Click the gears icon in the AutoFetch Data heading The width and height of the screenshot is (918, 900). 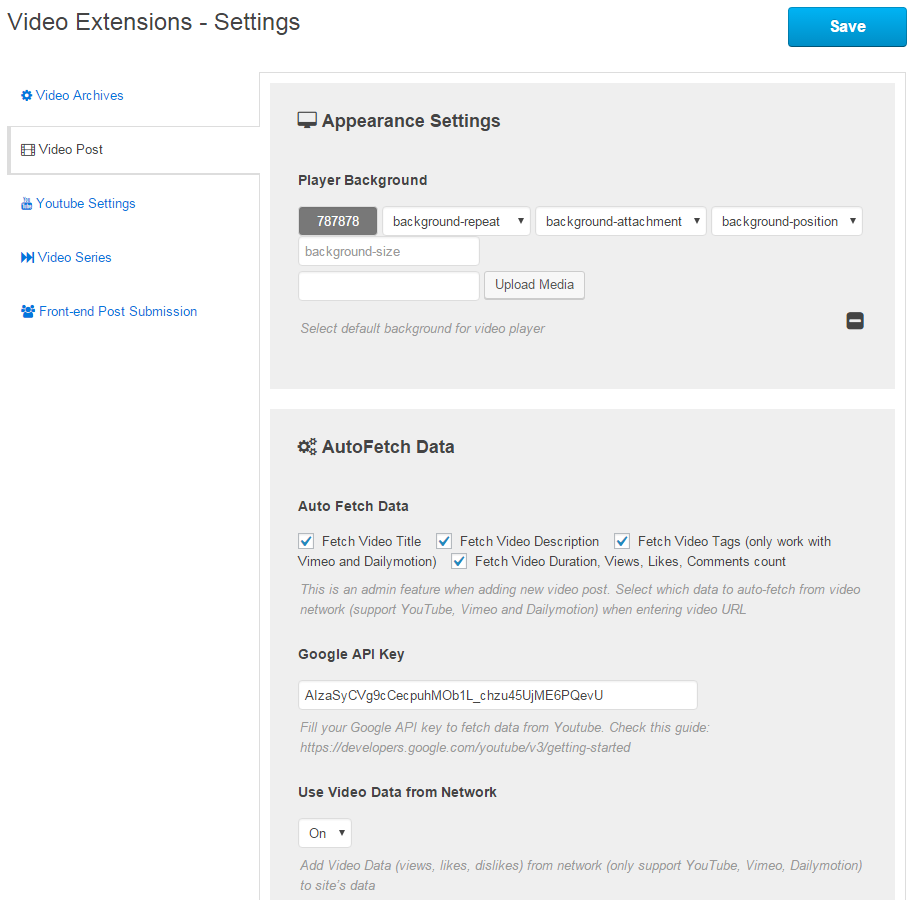pos(307,447)
